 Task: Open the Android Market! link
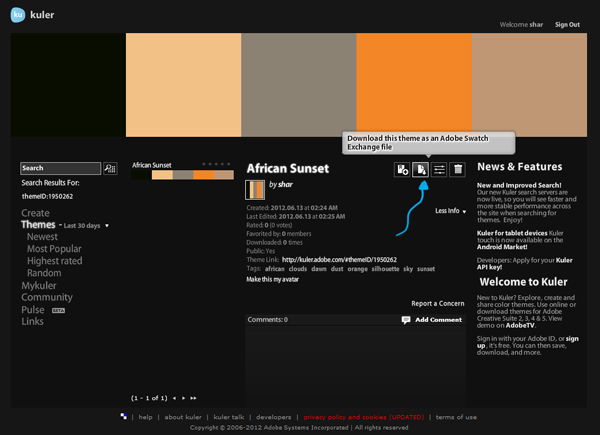click(x=502, y=247)
